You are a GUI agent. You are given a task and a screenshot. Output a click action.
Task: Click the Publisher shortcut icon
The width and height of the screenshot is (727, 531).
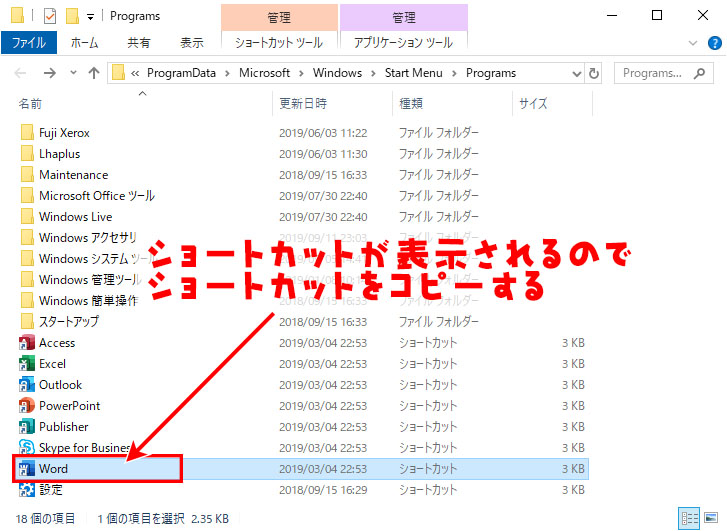click(27, 427)
